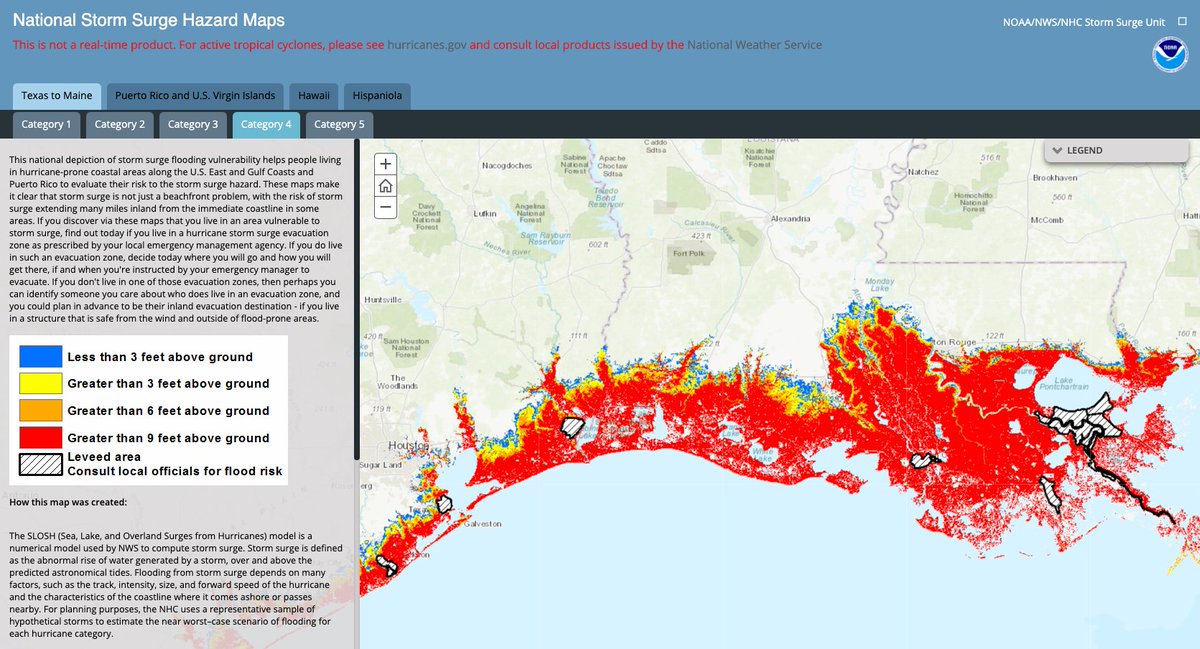The width and height of the screenshot is (1200, 649).
Task: Click the chevron icon on the LEGEND header
Action: pyautogui.click(x=1058, y=150)
